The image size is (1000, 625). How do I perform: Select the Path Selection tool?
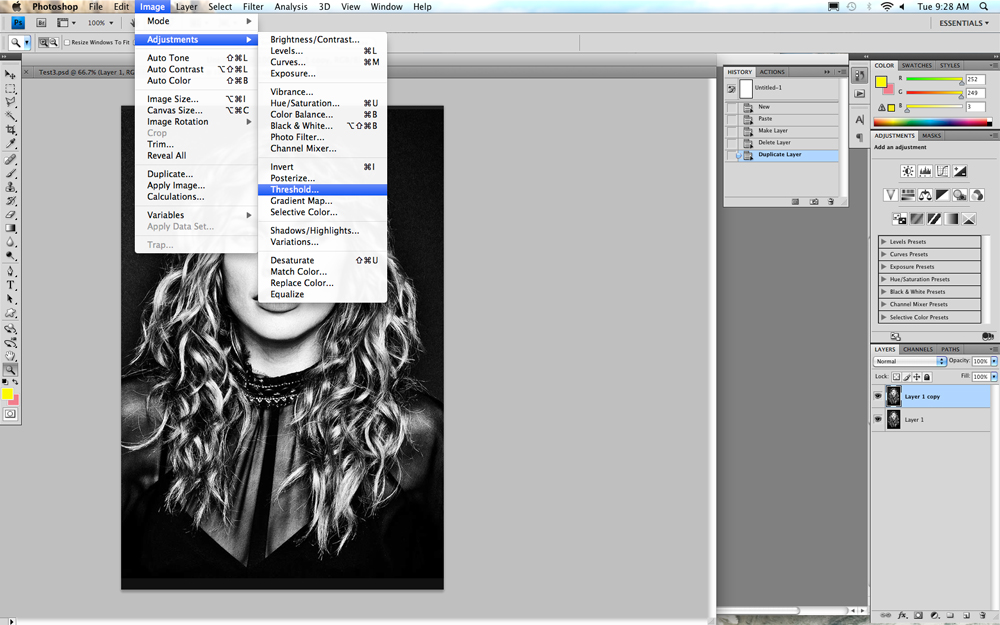(10, 299)
